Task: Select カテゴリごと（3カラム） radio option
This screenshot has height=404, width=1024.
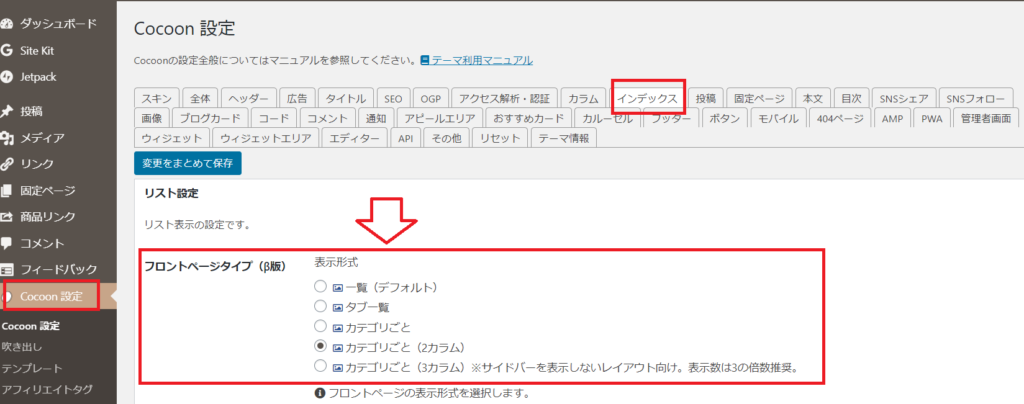Action: click(x=320, y=366)
